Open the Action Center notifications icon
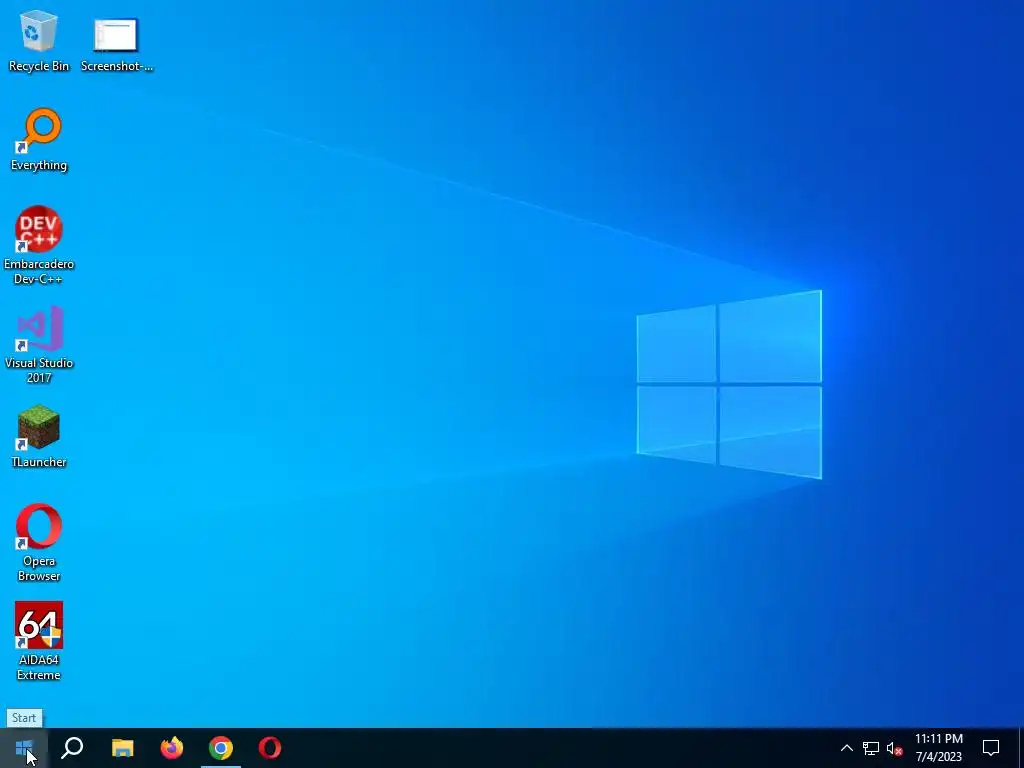Screen dimensions: 1024x768 coord(991,748)
